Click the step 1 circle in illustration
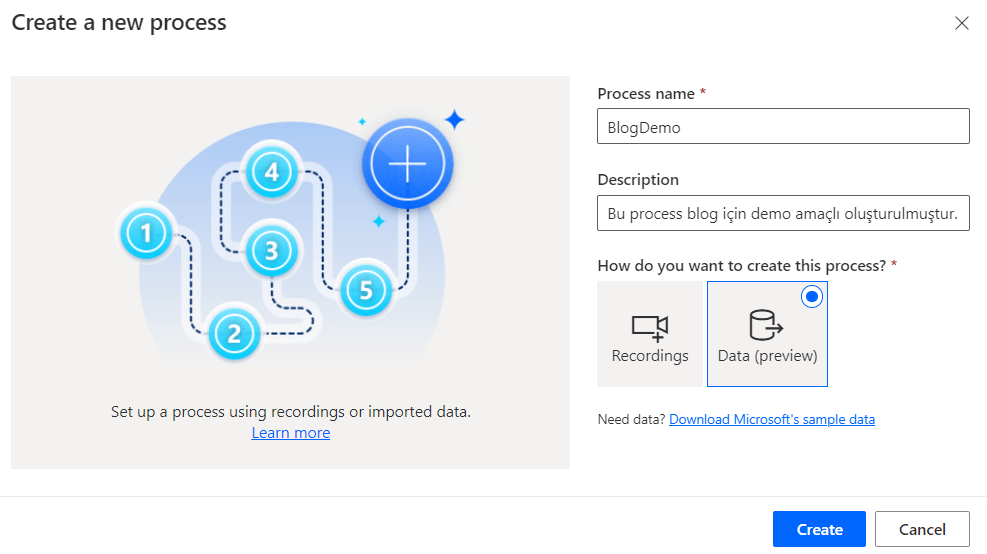This screenshot has height=554, width=987. 148,234
